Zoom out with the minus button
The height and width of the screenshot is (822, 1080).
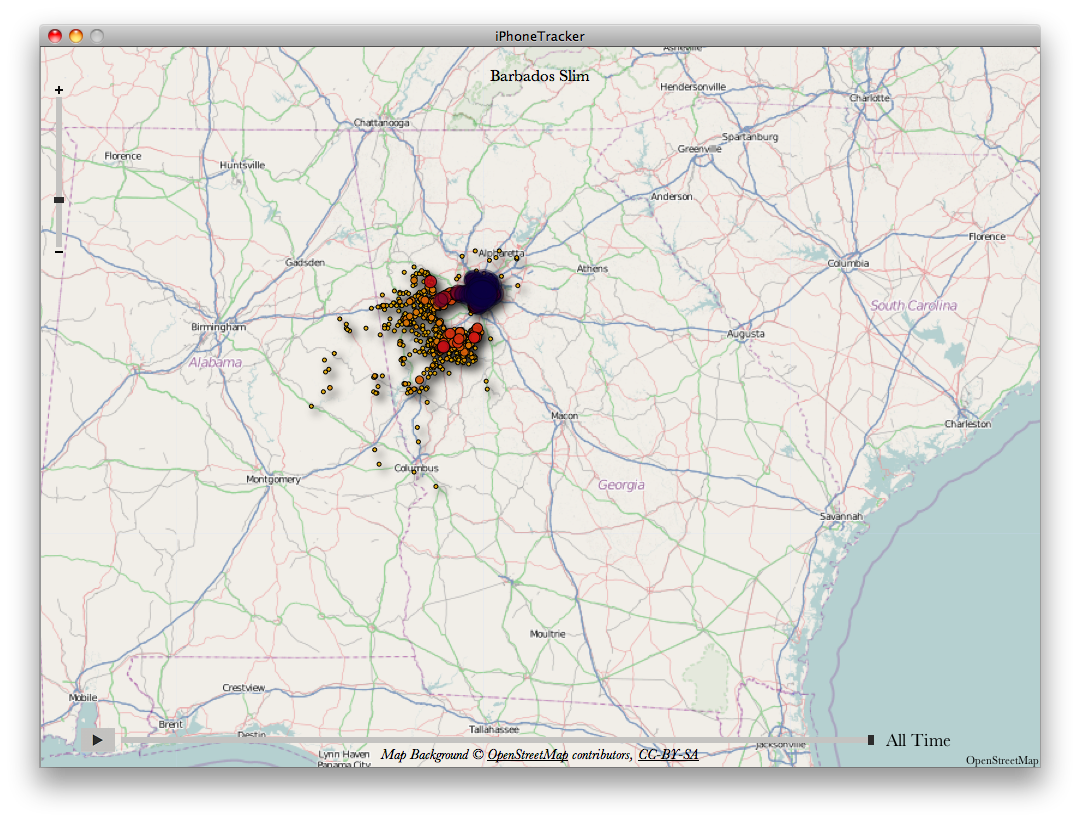click(x=59, y=252)
